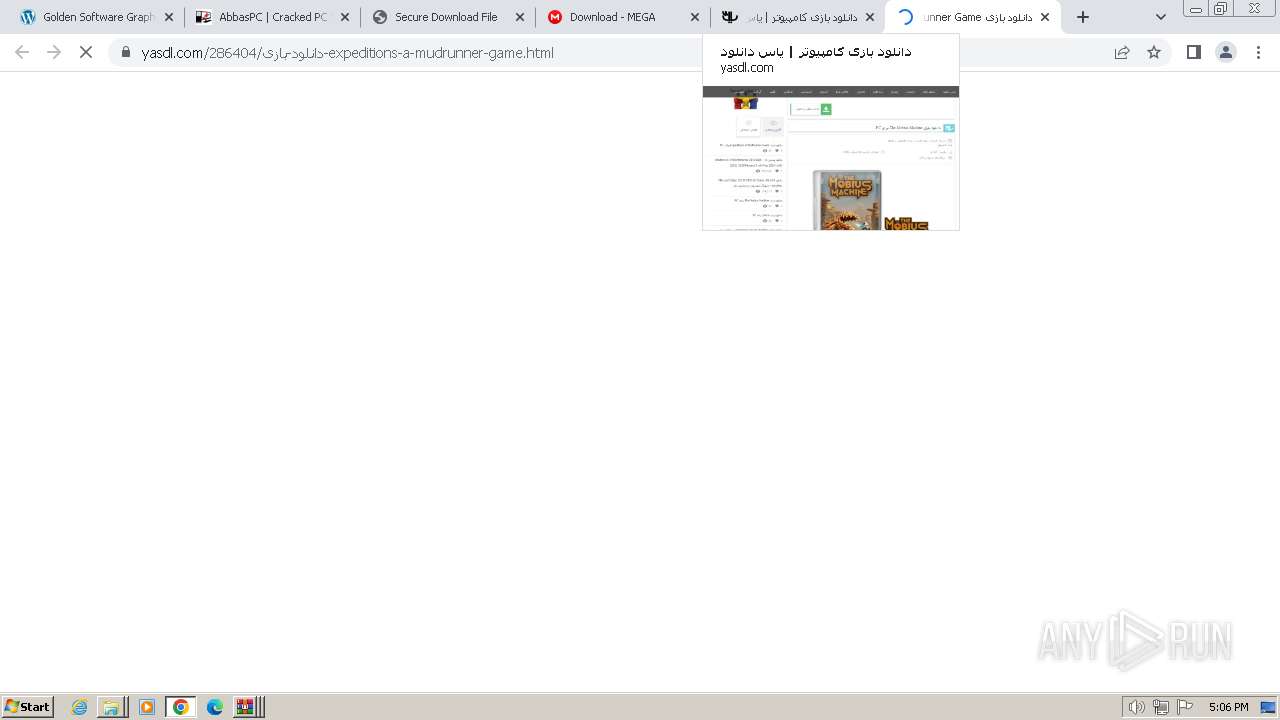Open the volume control tray icon
1280x720 pixels.
click(1136, 707)
